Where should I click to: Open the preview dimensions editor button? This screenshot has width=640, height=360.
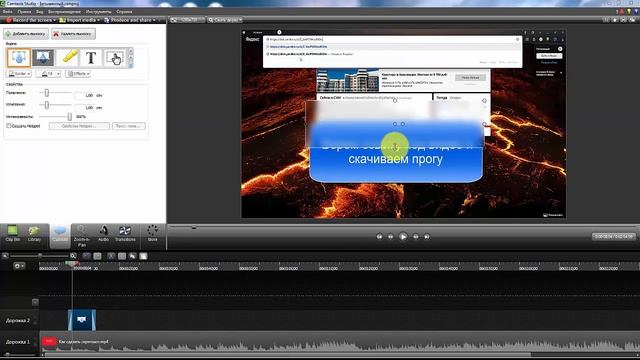click(187, 20)
